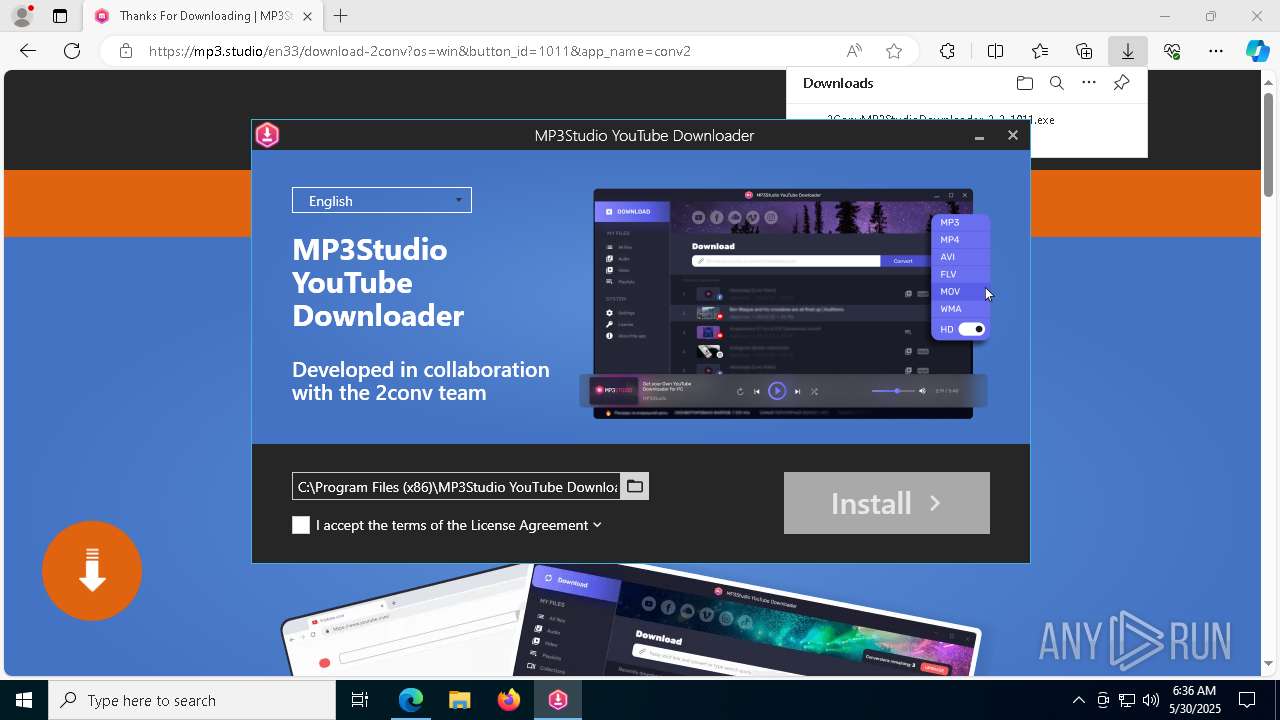Click the MP3Studio installer logo icon
1280x720 pixels.
267,135
